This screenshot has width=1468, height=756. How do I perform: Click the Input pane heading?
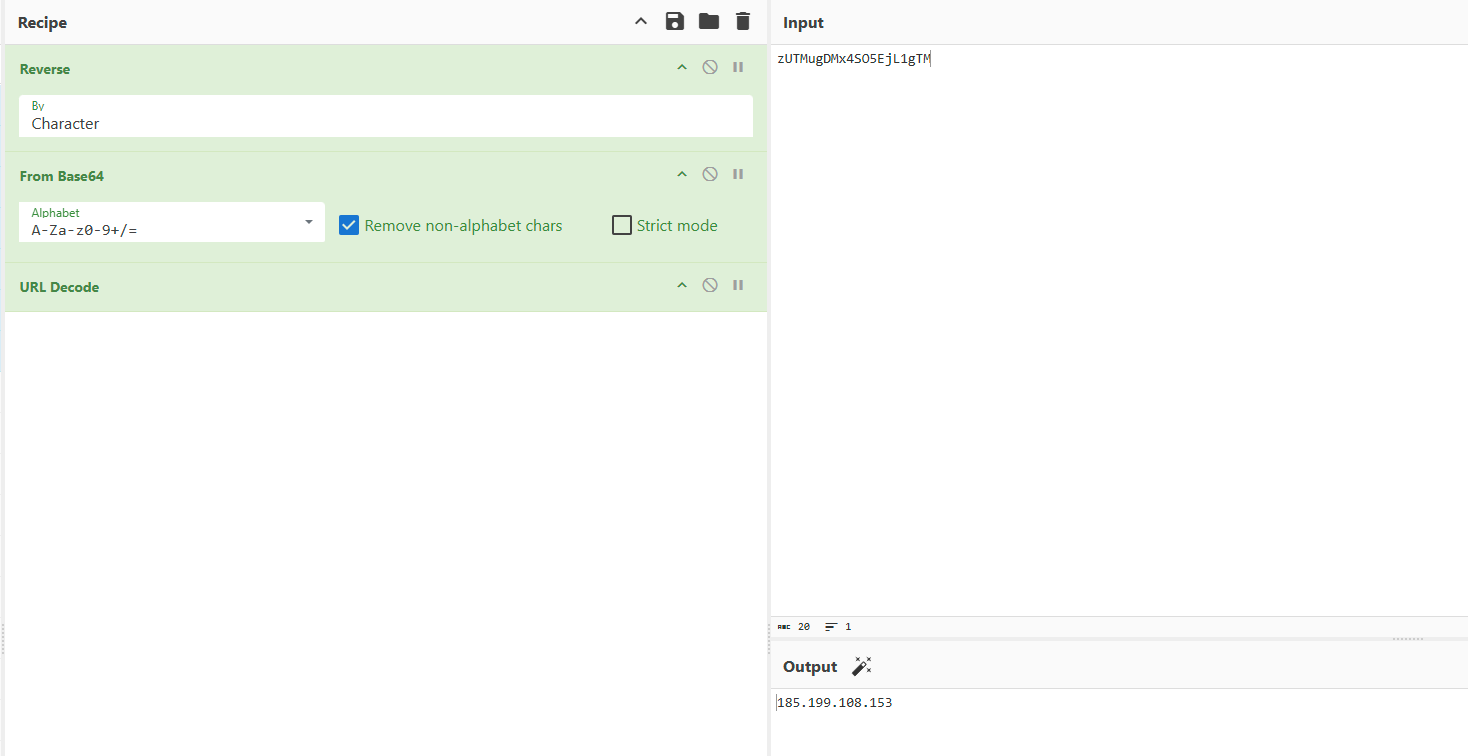[803, 23]
